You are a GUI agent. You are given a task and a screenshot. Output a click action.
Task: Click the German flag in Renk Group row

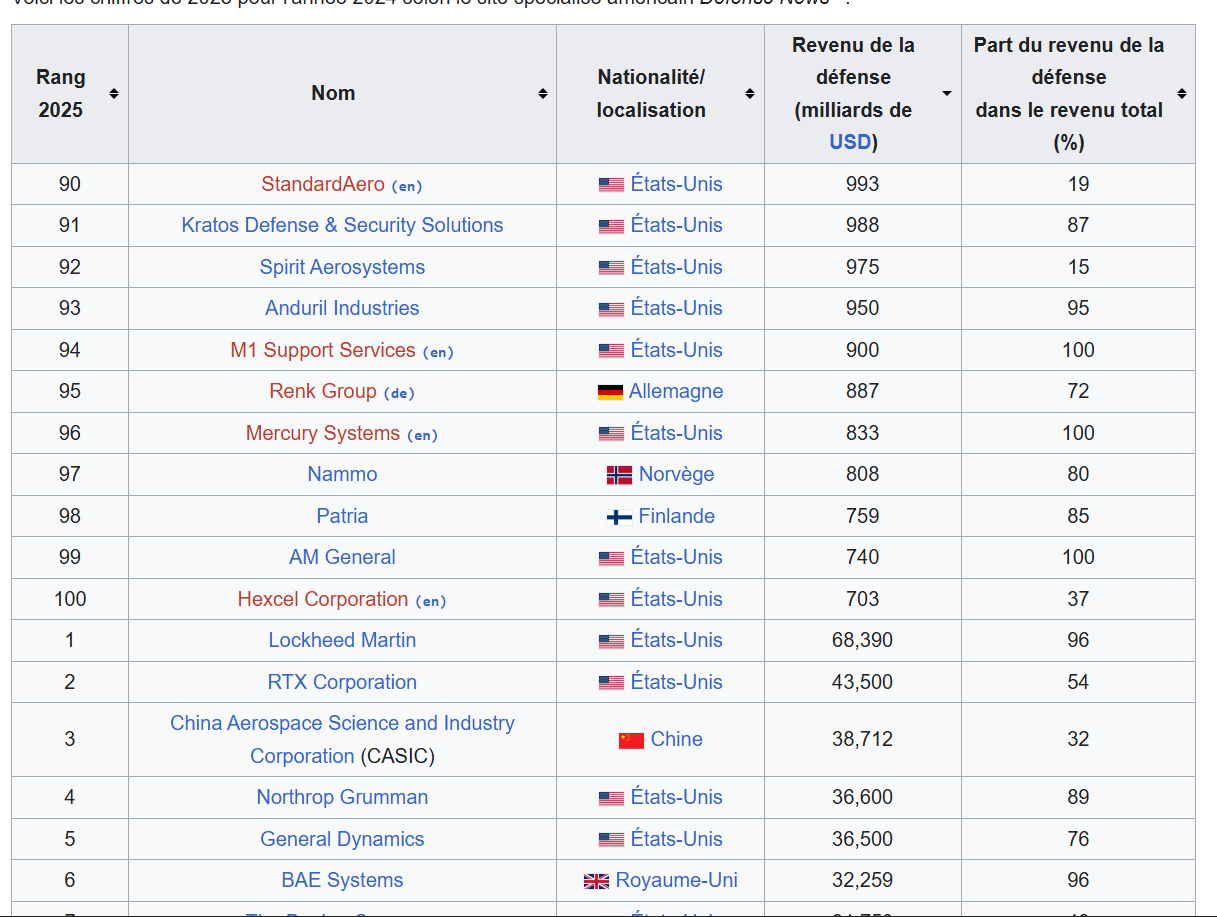tap(610, 392)
